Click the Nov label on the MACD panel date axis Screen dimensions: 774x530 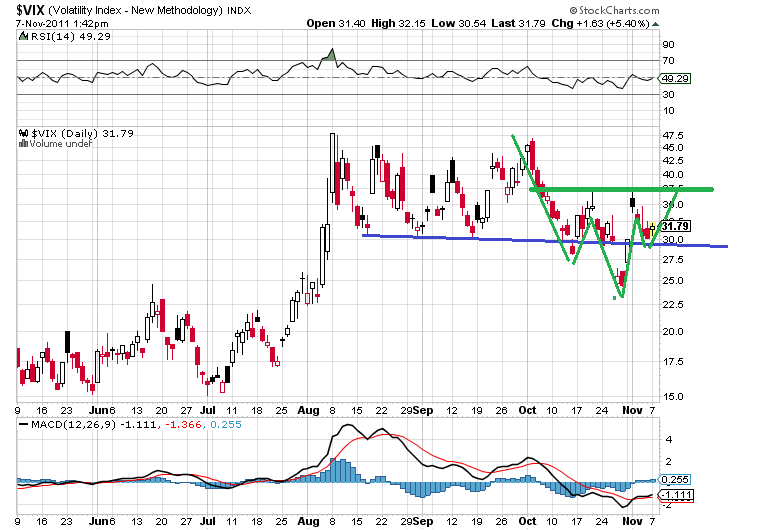[x=632, y=521]
